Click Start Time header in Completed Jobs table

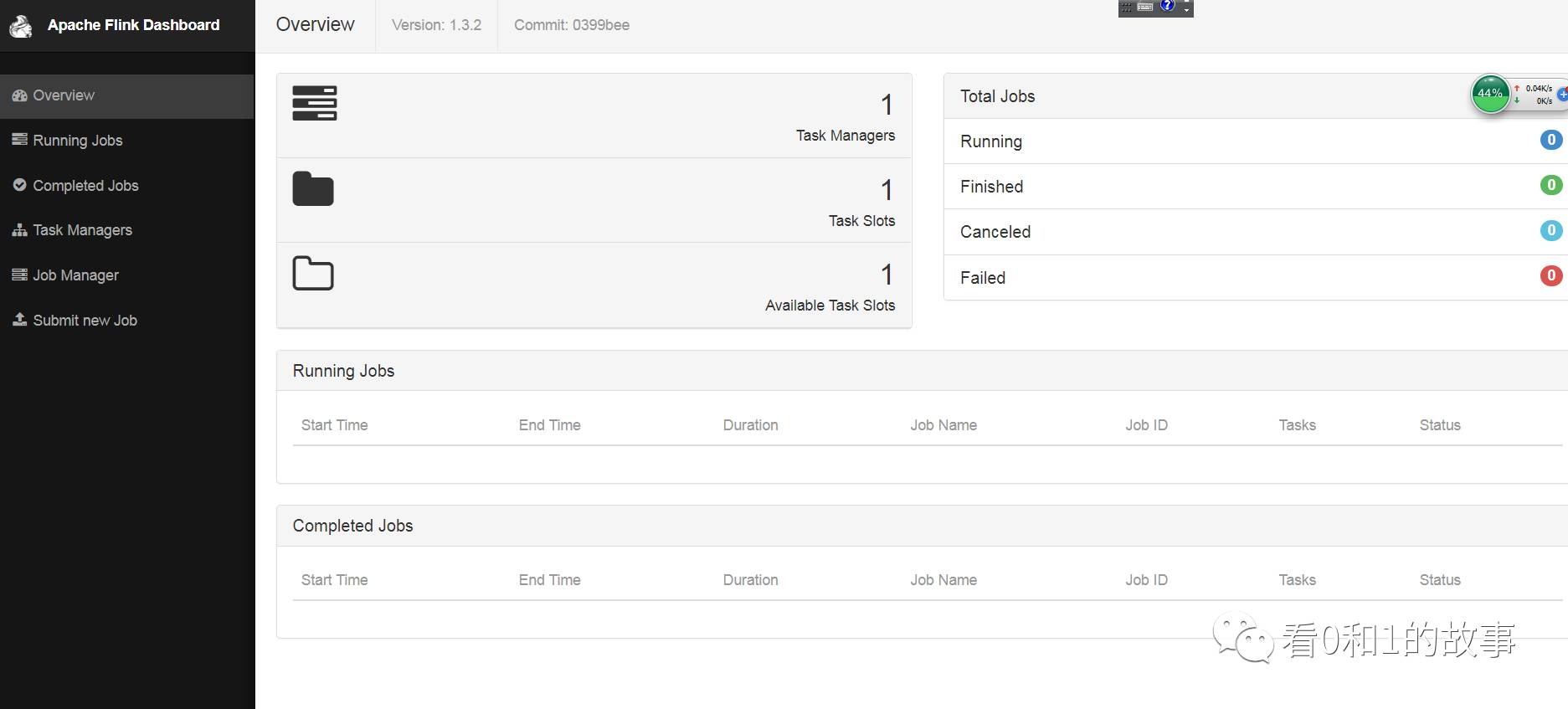(335, 580)
